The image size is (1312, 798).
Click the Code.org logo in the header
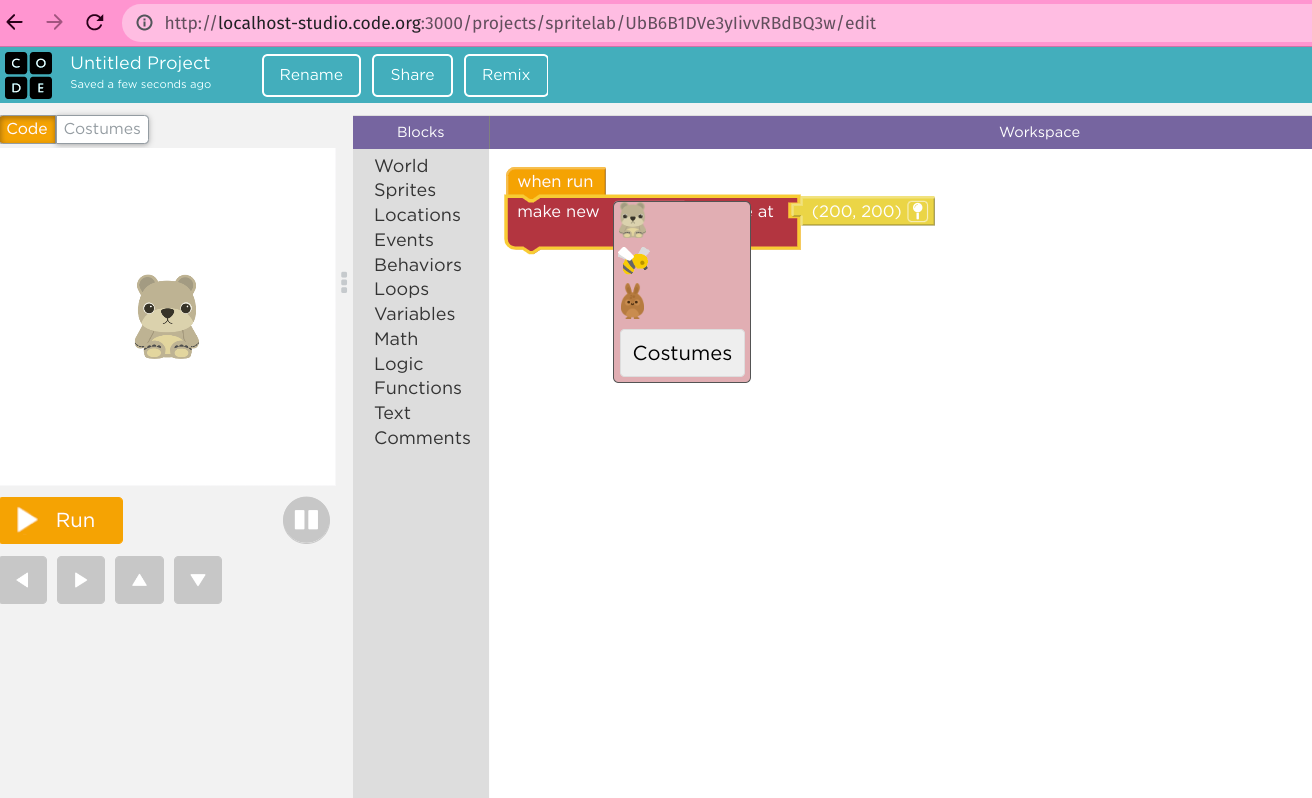[29, 75]
